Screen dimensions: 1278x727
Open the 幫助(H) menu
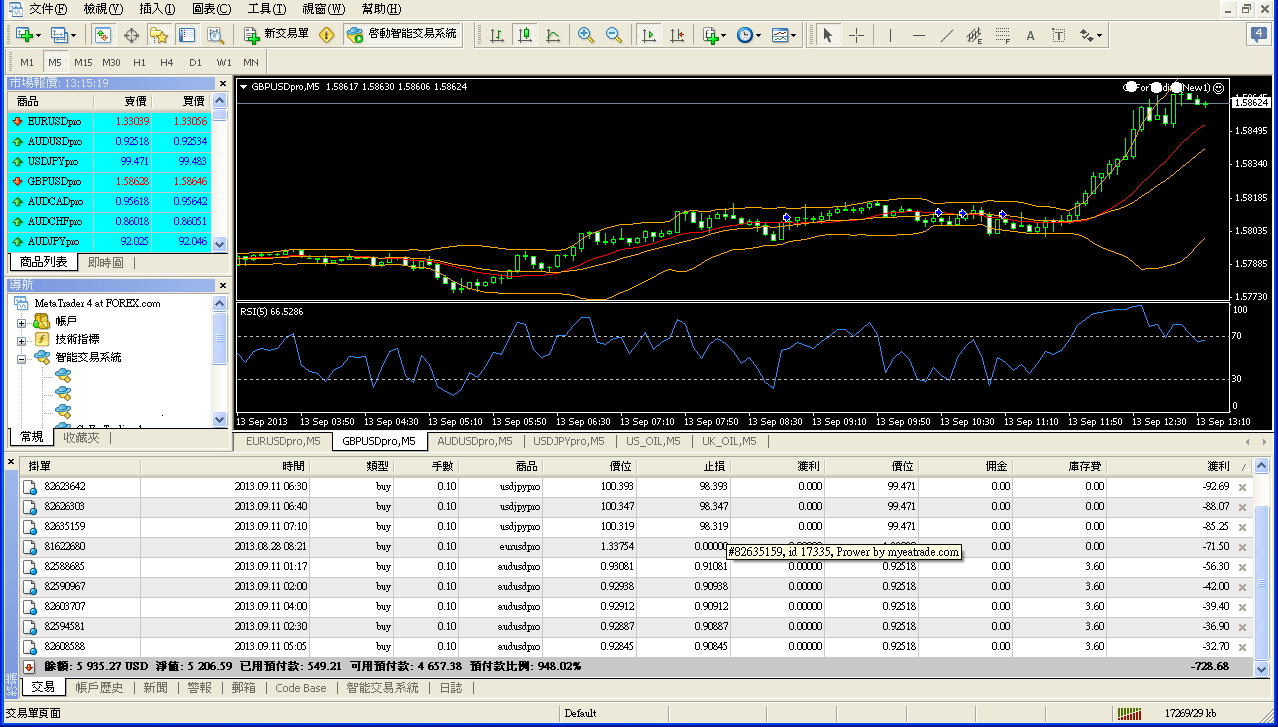click(x=381, y=9)
